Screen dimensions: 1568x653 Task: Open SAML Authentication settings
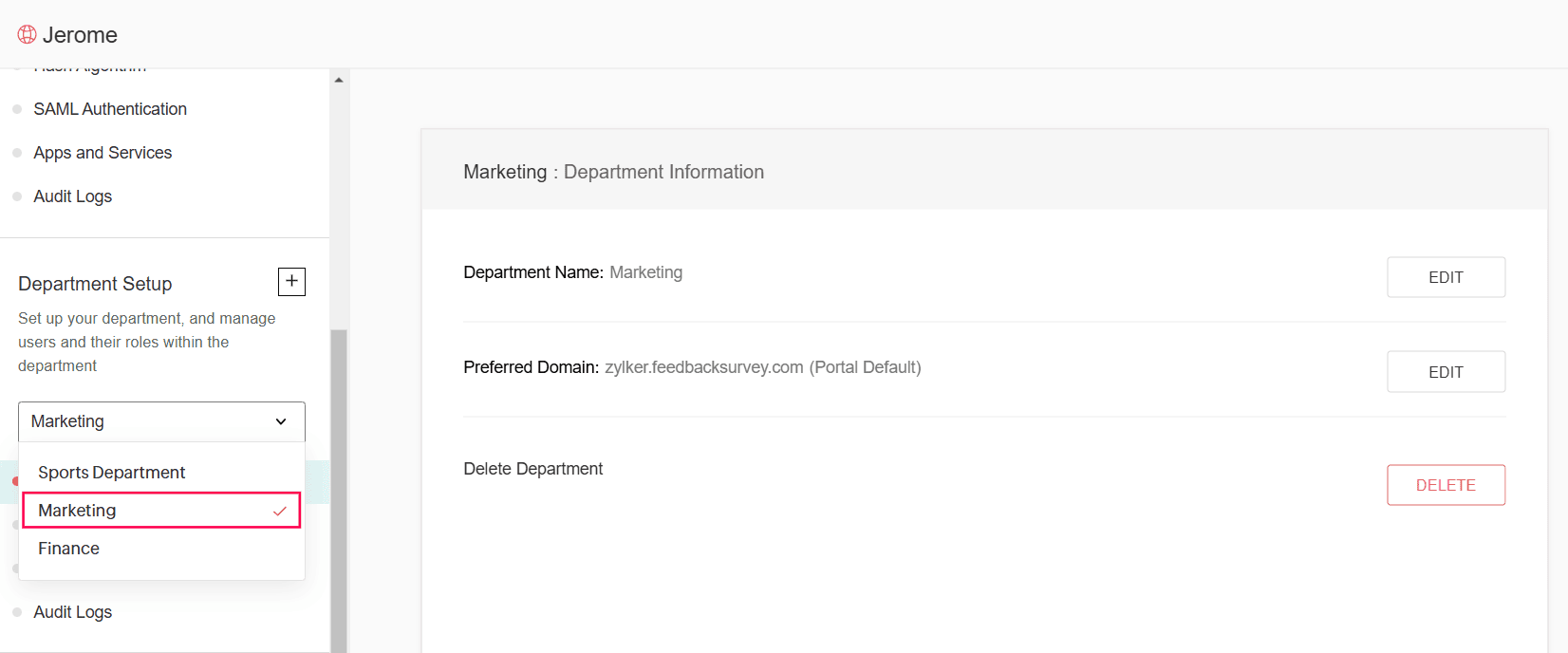(x=110, y=109)
